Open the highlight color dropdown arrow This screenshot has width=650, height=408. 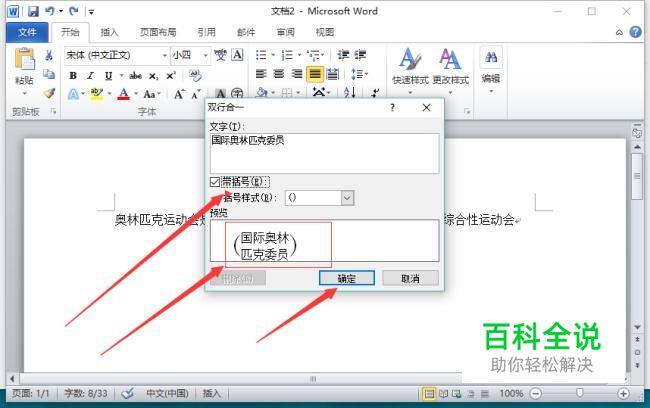pyautogui.click(x=109, y=94)
